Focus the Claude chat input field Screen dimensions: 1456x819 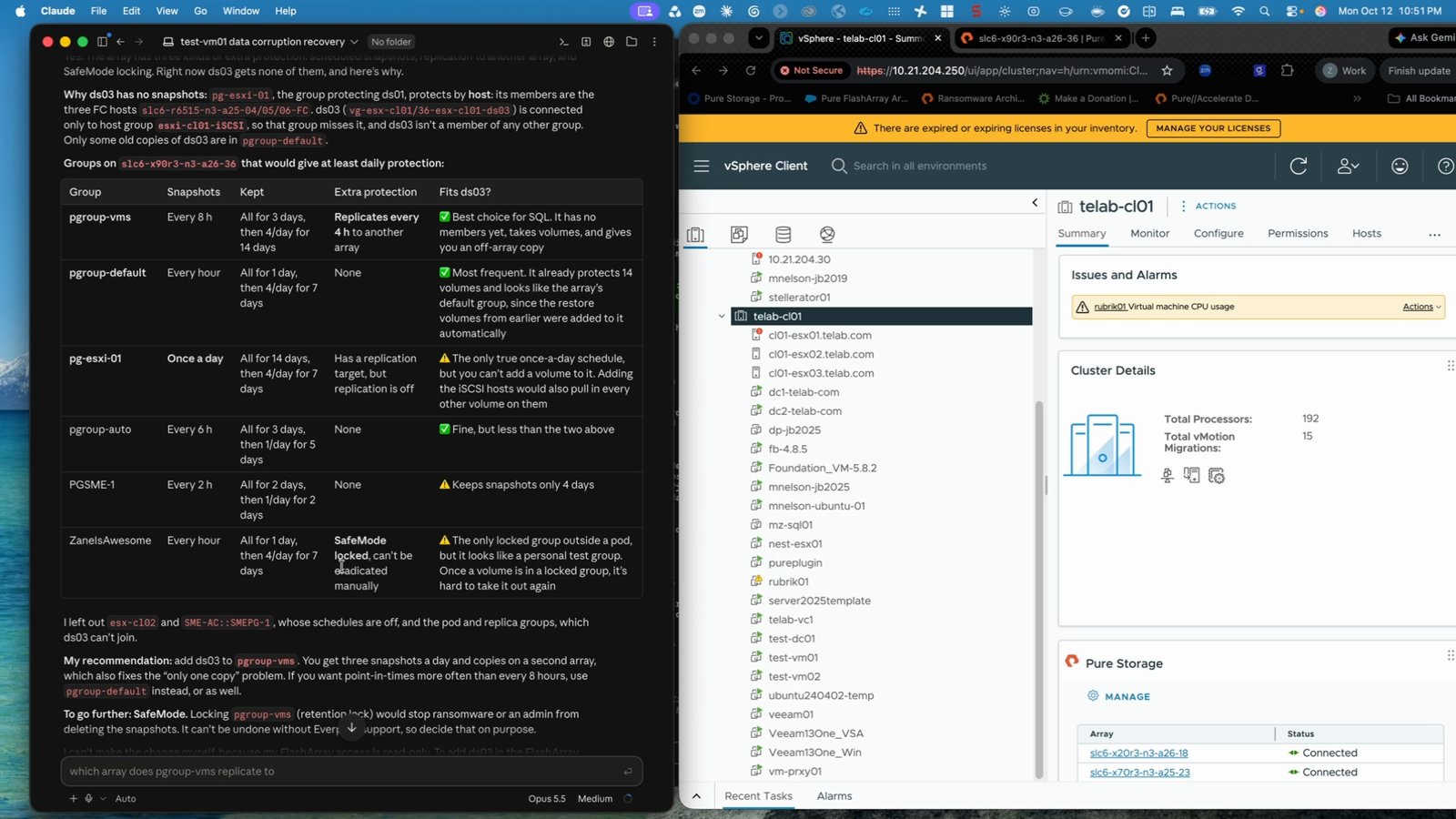point(351,771)
